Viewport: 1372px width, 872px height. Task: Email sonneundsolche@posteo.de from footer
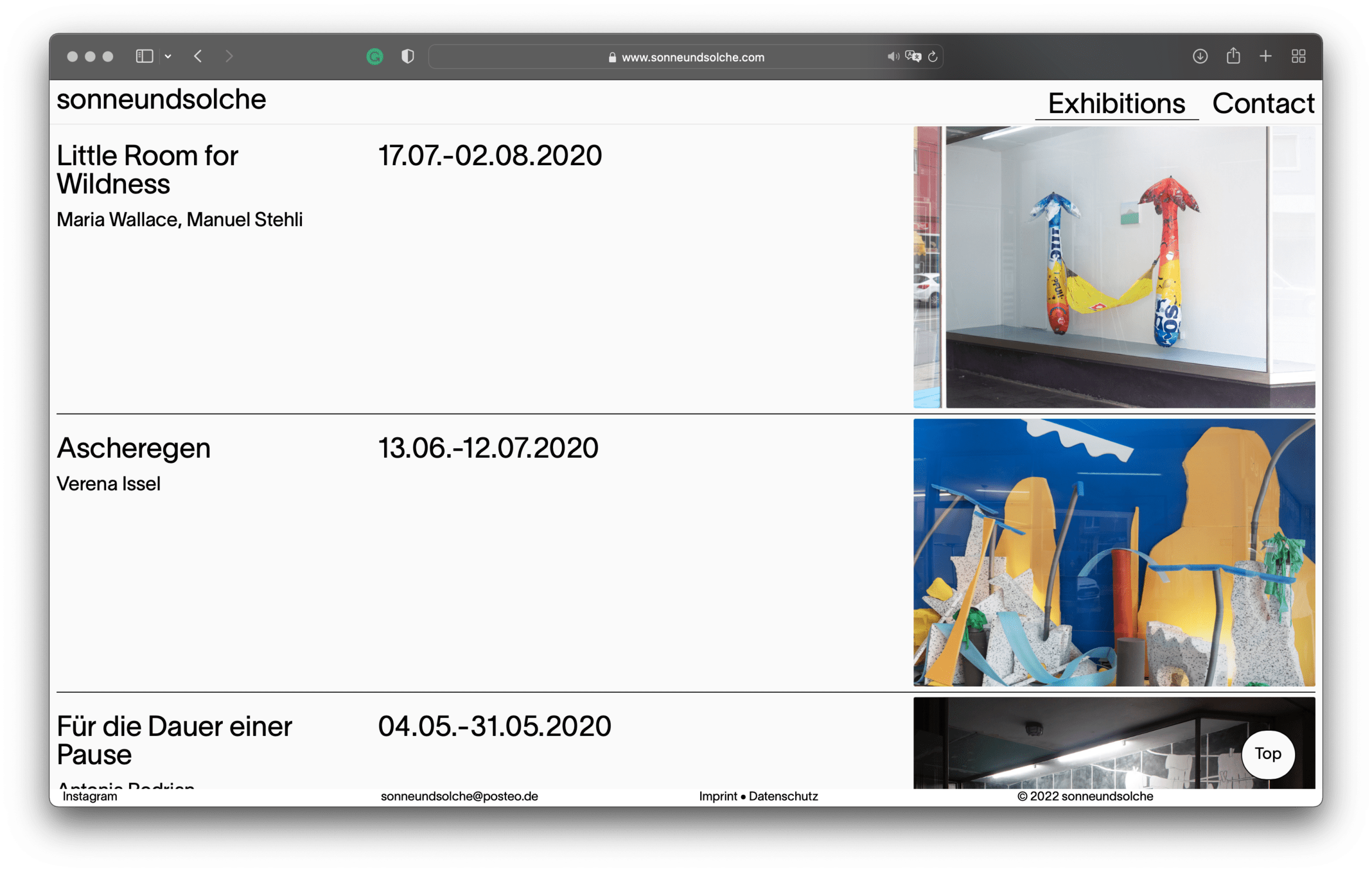pyautogui.click(x=459, y=796)
